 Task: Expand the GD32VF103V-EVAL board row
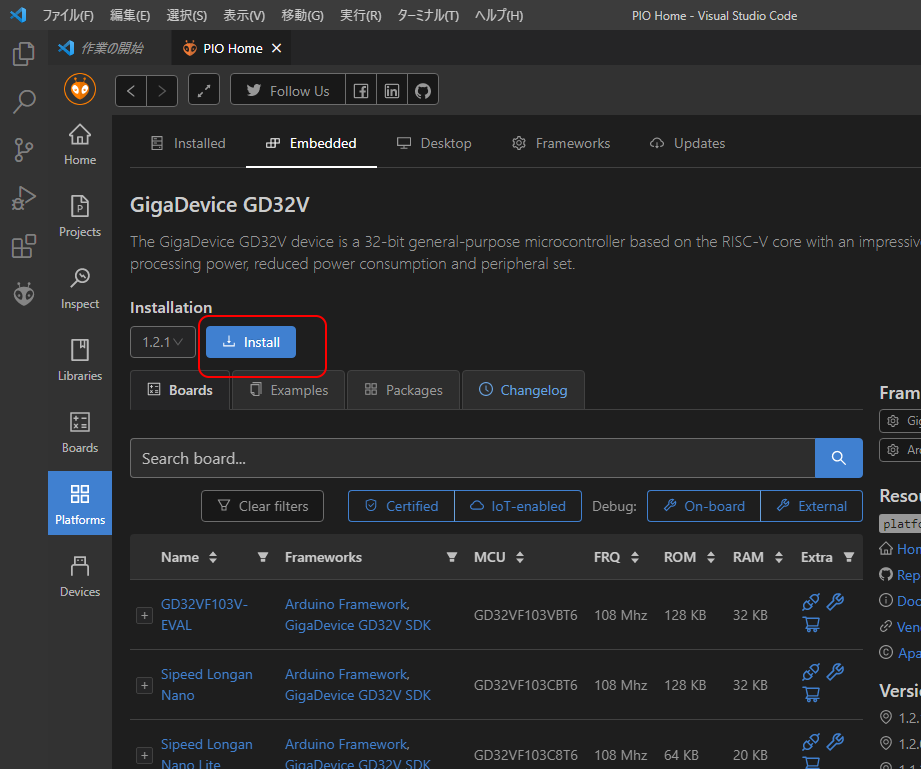(144, 615)
